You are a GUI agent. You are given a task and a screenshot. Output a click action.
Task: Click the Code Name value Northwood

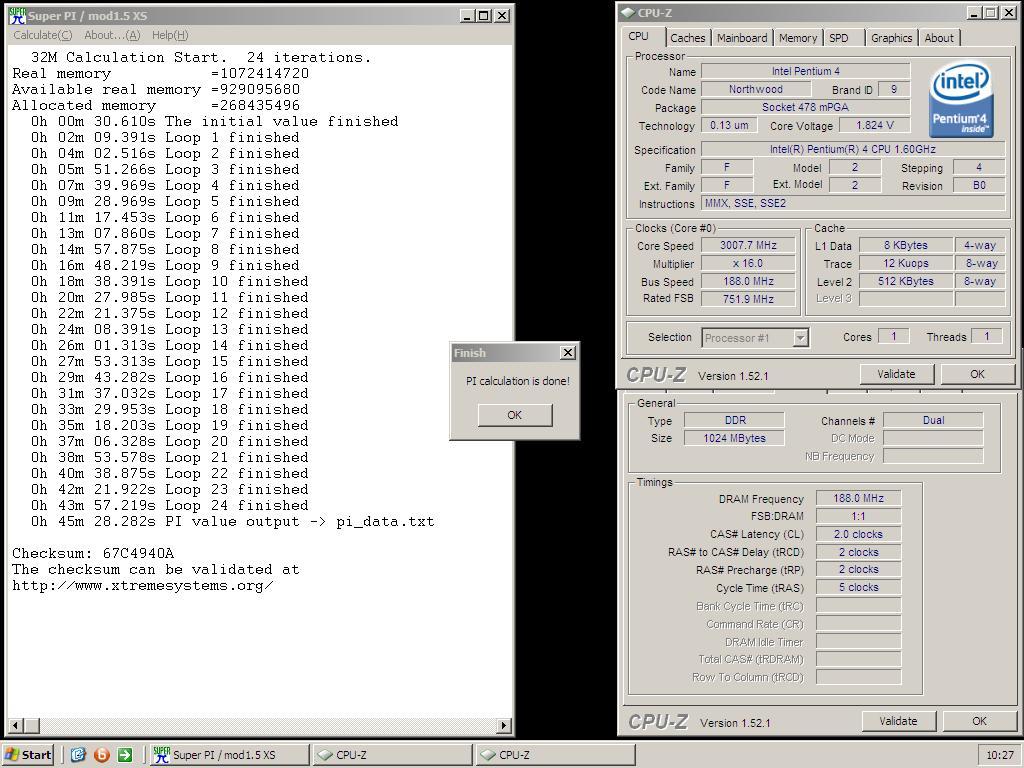pyautogui.click(x=756, y=89)
